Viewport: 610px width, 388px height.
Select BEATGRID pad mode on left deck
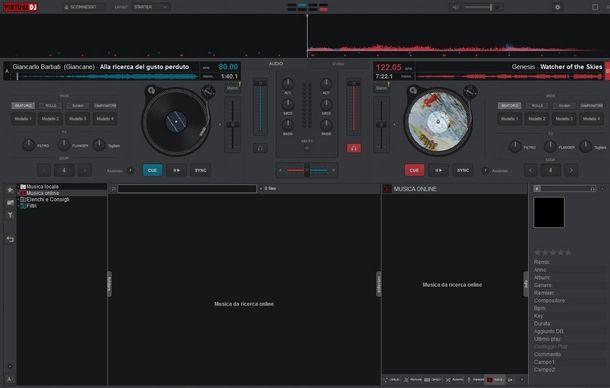pyautogui.click(x=23, y=105)
